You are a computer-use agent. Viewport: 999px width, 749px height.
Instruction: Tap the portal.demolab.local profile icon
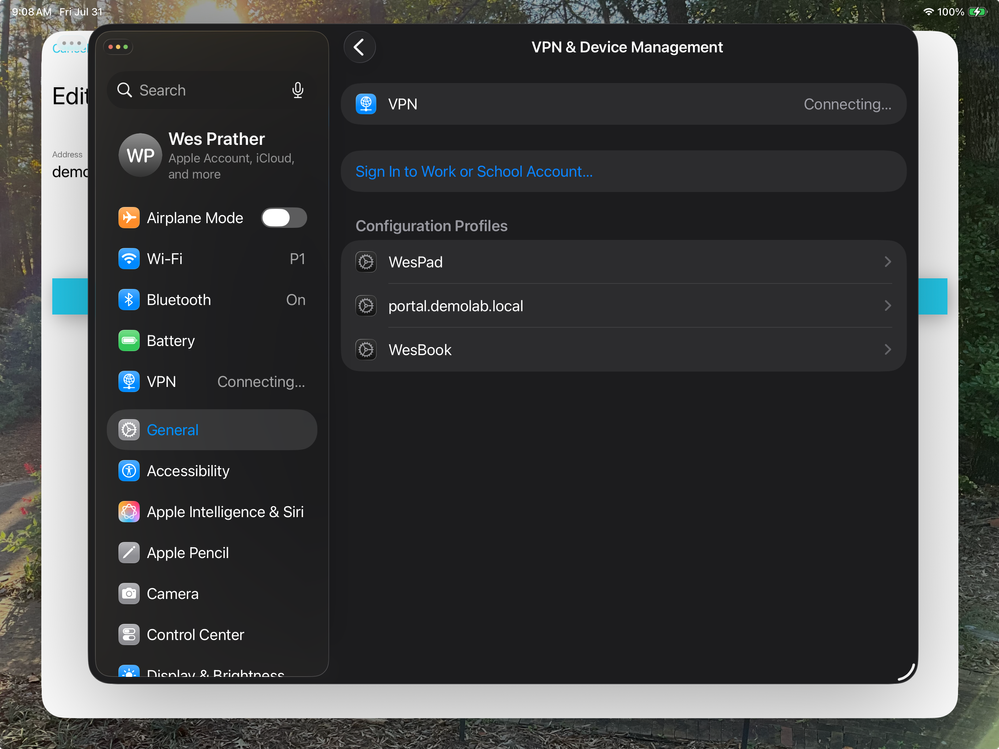pyautogui.click(x=366, y=306)
